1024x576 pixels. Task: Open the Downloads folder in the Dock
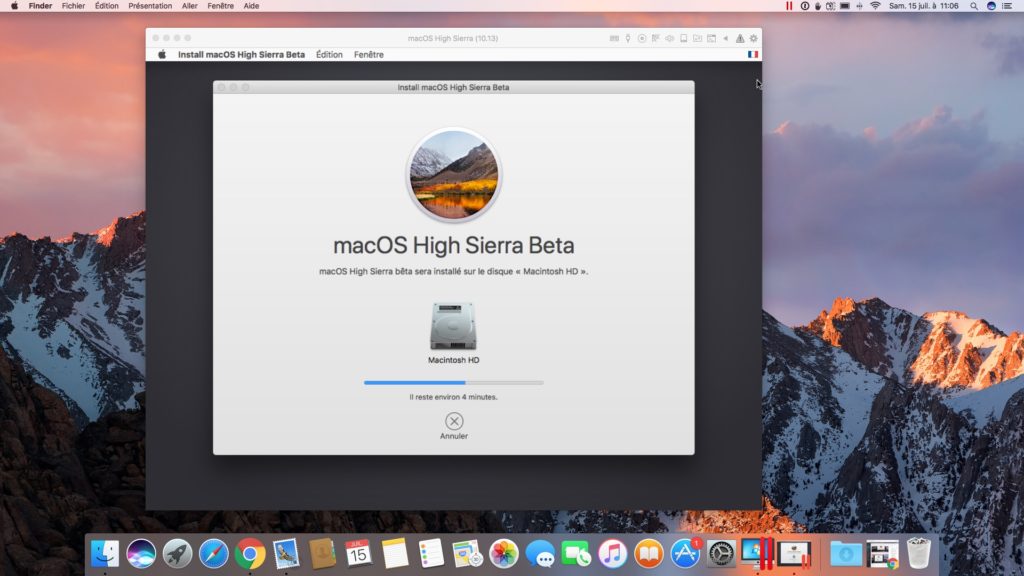click(x=846, y=554)
